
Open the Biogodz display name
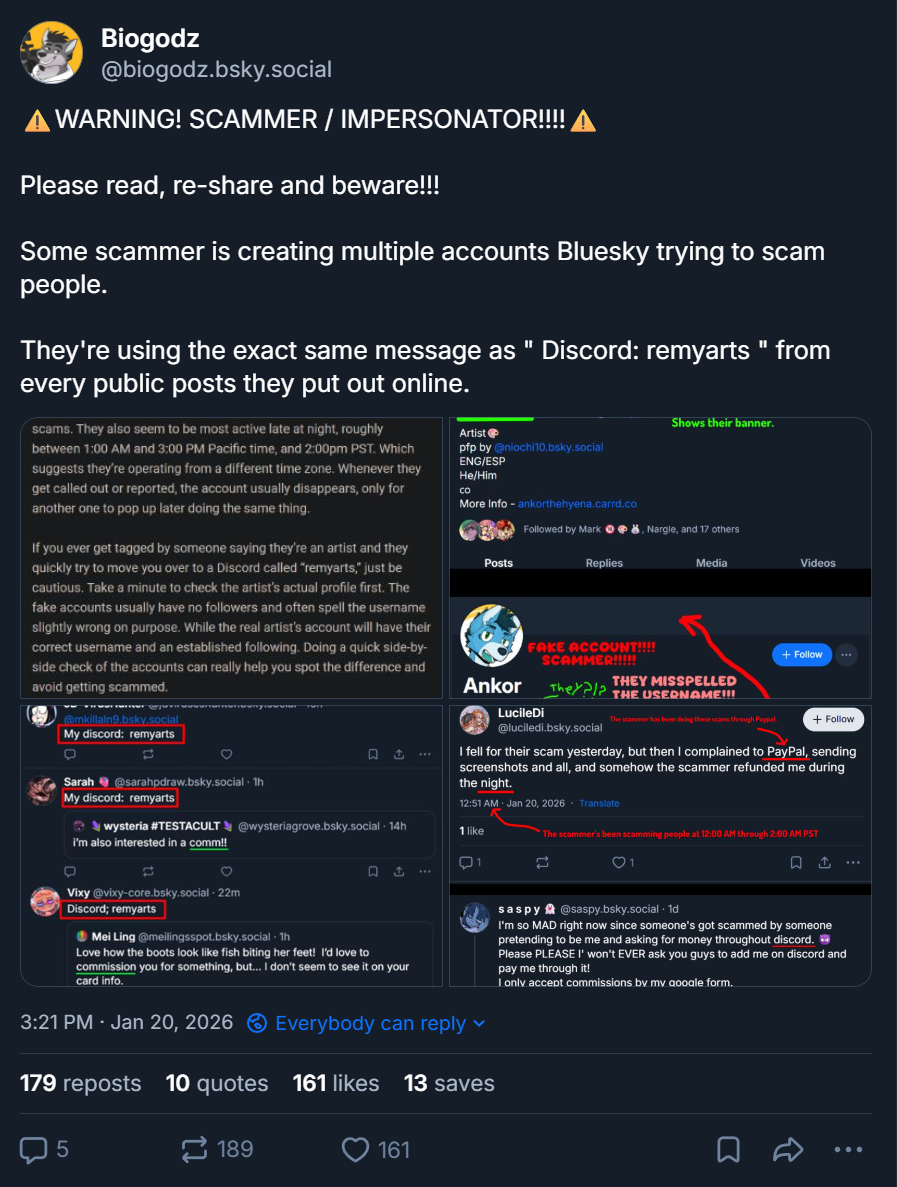tap(150, 38)
